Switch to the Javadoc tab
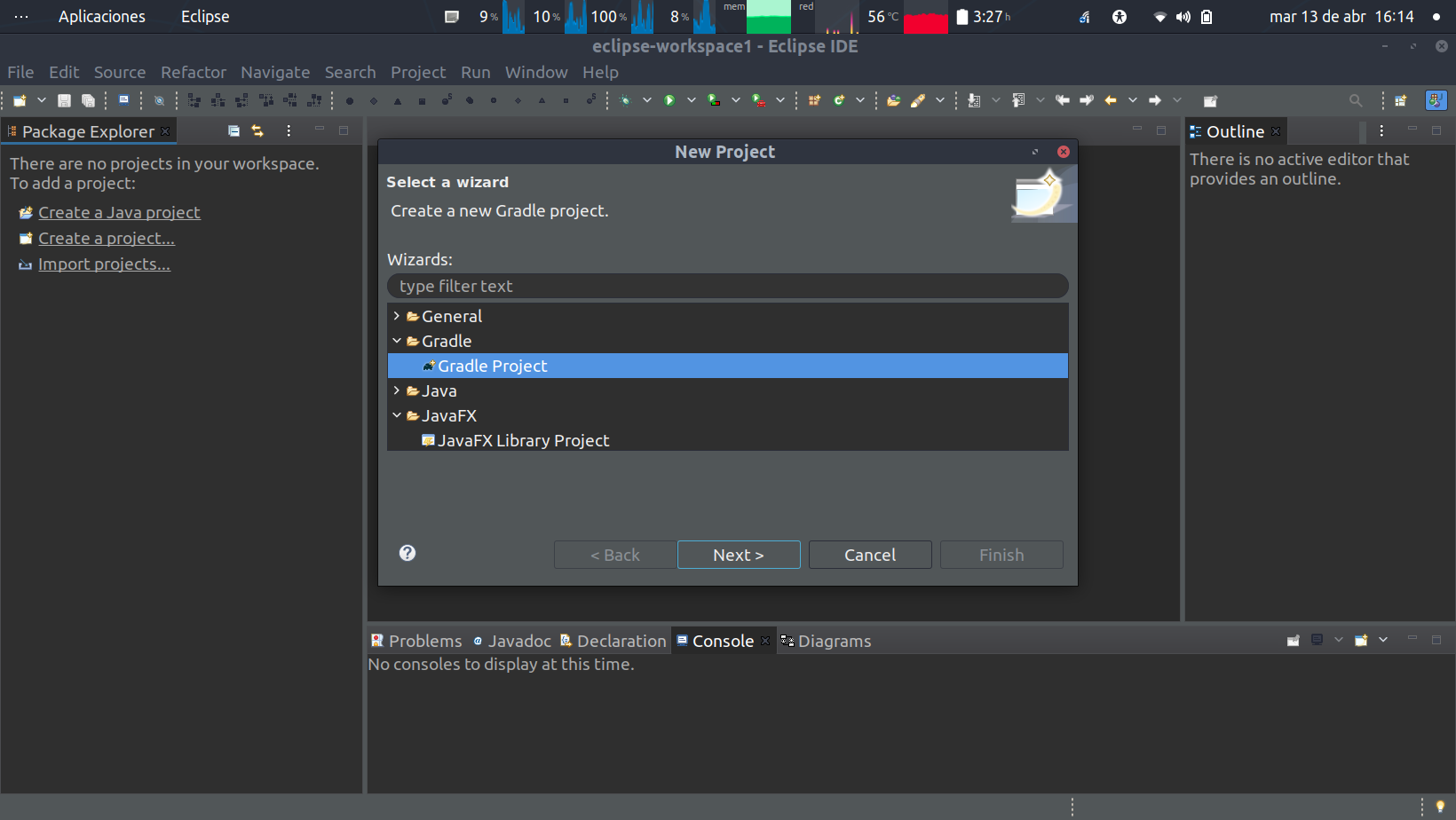 pos(511,641)
